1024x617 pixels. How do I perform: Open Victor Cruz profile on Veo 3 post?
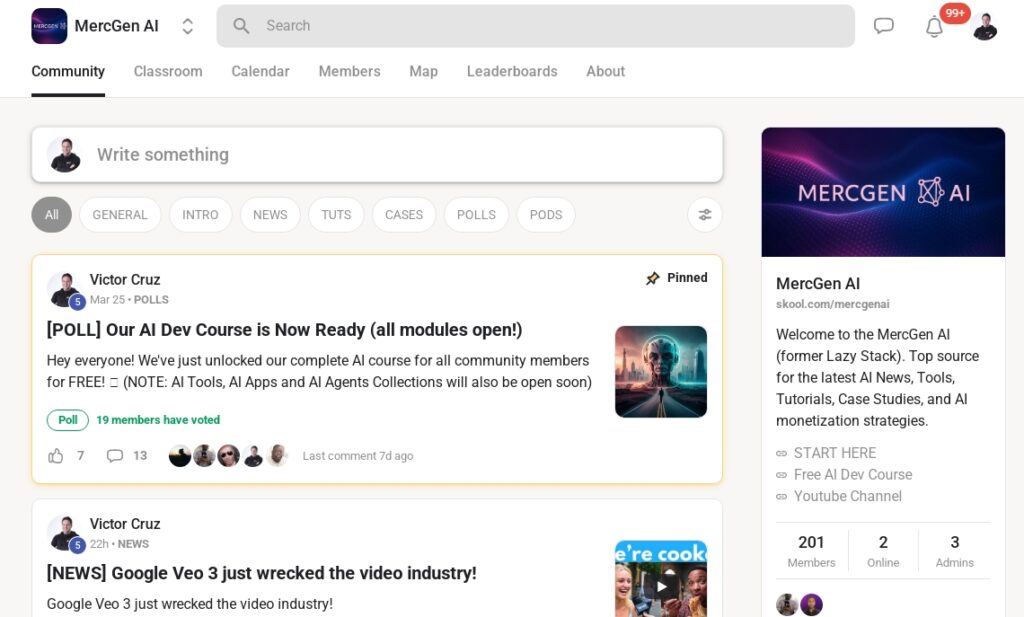tap(125, 524)
